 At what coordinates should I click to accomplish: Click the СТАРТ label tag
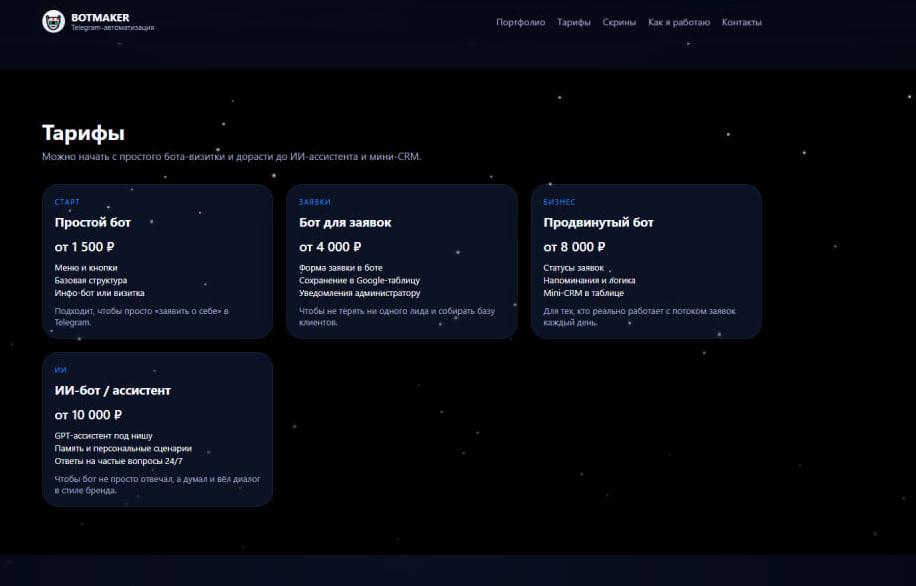[67, 202]
